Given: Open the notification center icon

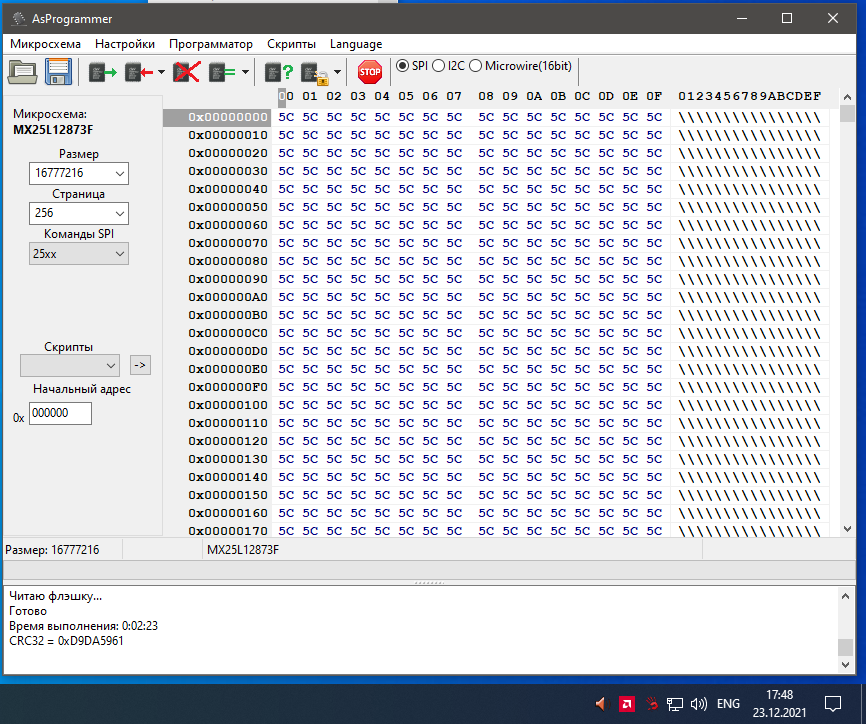Looking at the screenshot, I should click(832, 704).
